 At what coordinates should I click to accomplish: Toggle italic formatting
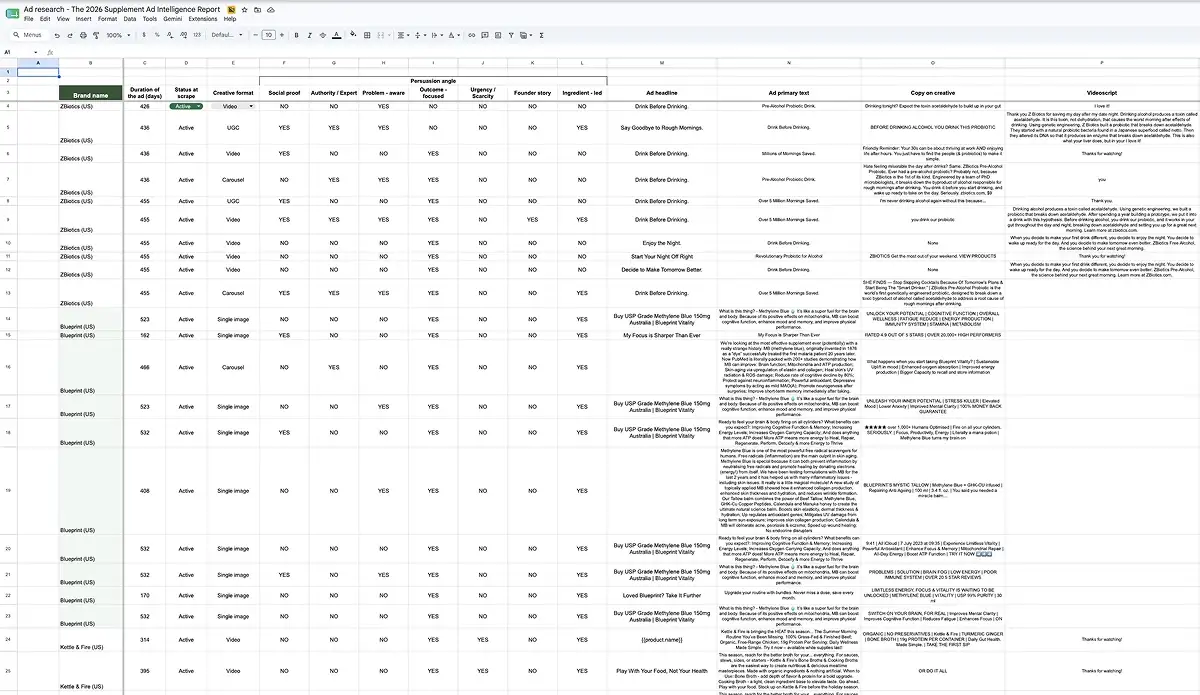pyautogui.click(x=309, y=35)
